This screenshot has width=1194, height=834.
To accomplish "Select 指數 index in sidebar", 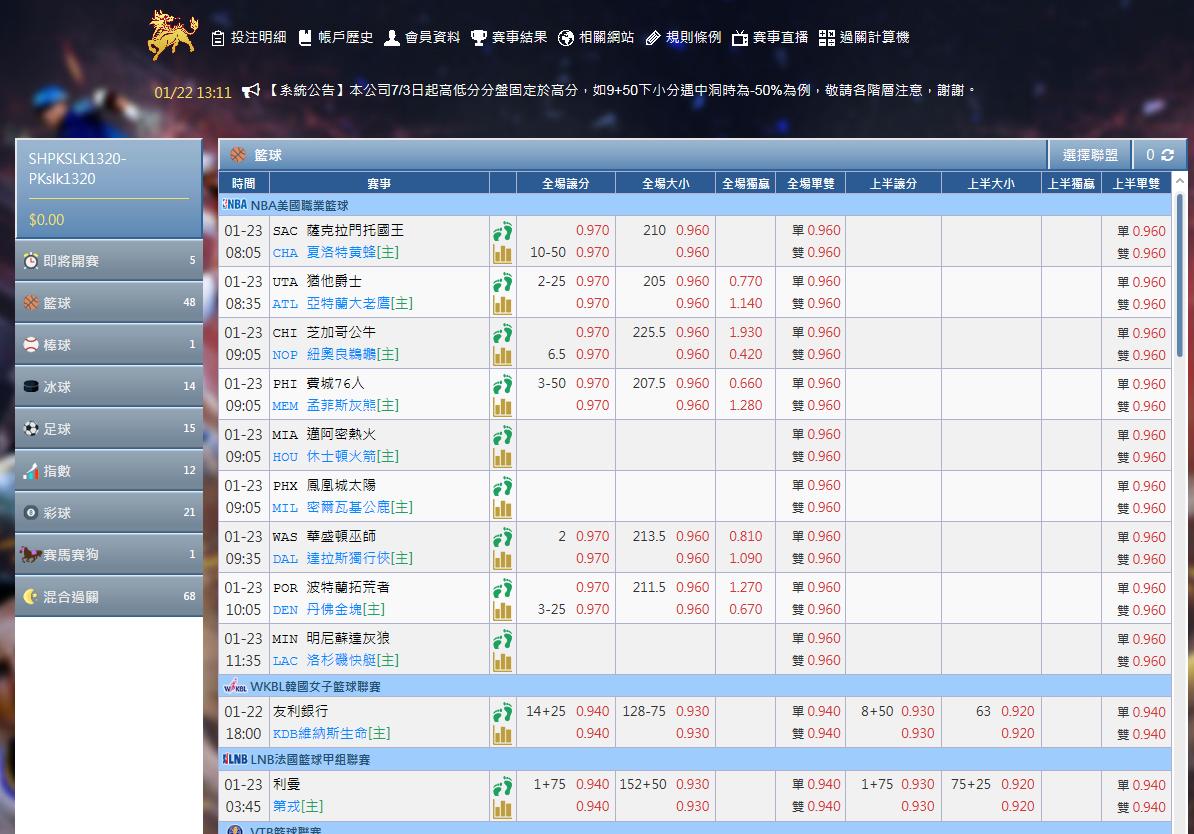I will [x=109, y=470].
